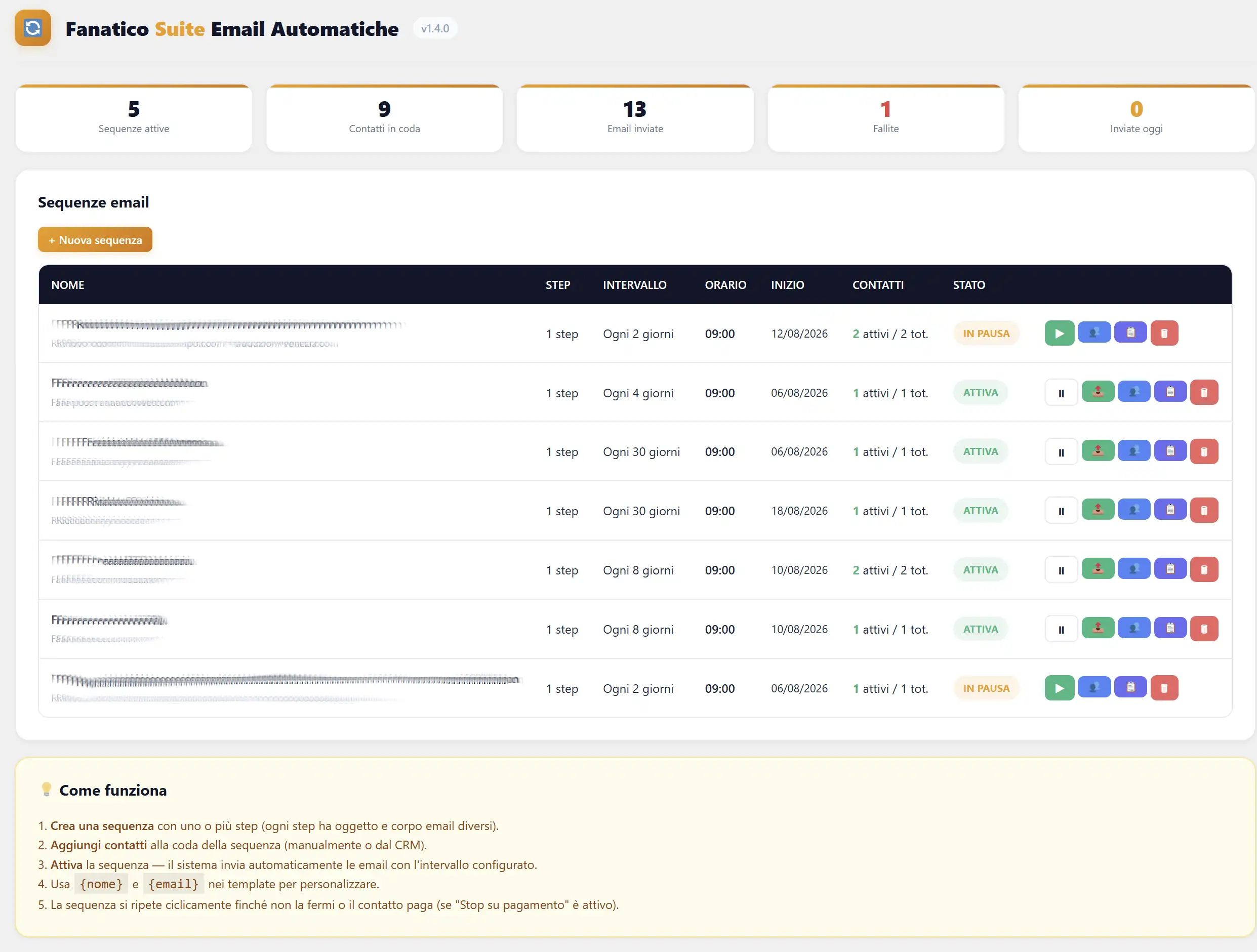The image size is (1257, 952).
Task: Delete the Ogni 8 giorni sequence with 1 attivi
Action: pos(1204,629)
